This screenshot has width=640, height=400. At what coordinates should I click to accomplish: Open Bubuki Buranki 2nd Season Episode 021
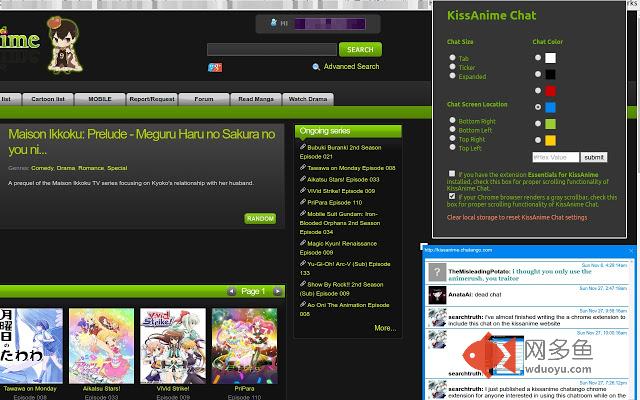(x=340, y=152)
